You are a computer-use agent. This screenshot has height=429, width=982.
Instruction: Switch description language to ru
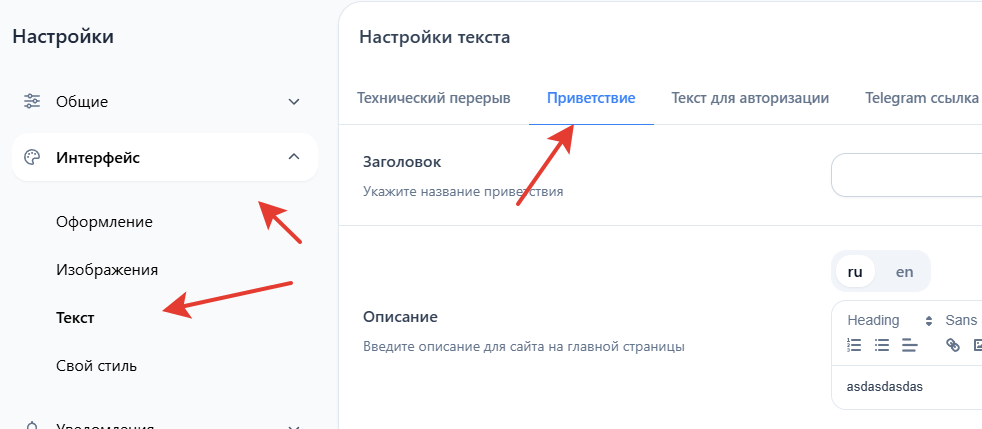coord(855,271)
